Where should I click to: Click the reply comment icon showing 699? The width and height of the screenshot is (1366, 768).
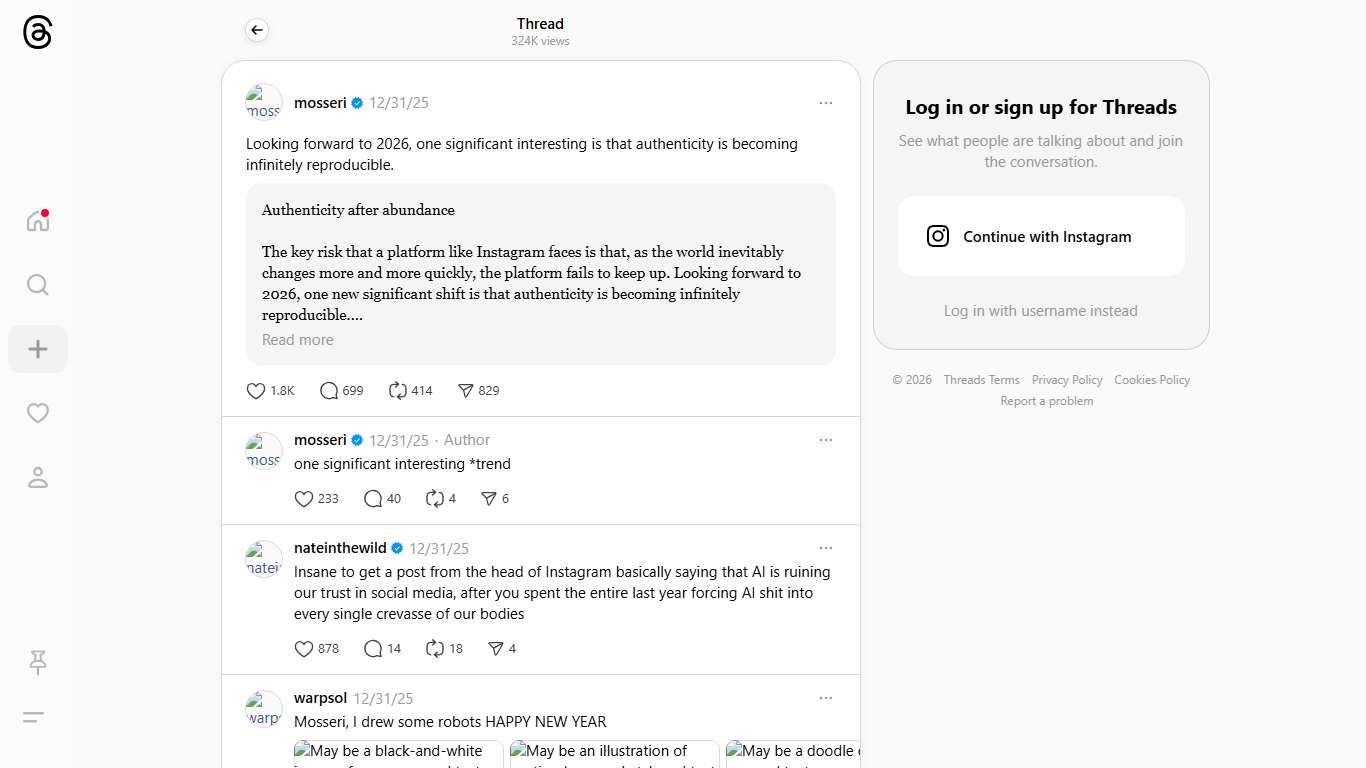click(329, 391)
